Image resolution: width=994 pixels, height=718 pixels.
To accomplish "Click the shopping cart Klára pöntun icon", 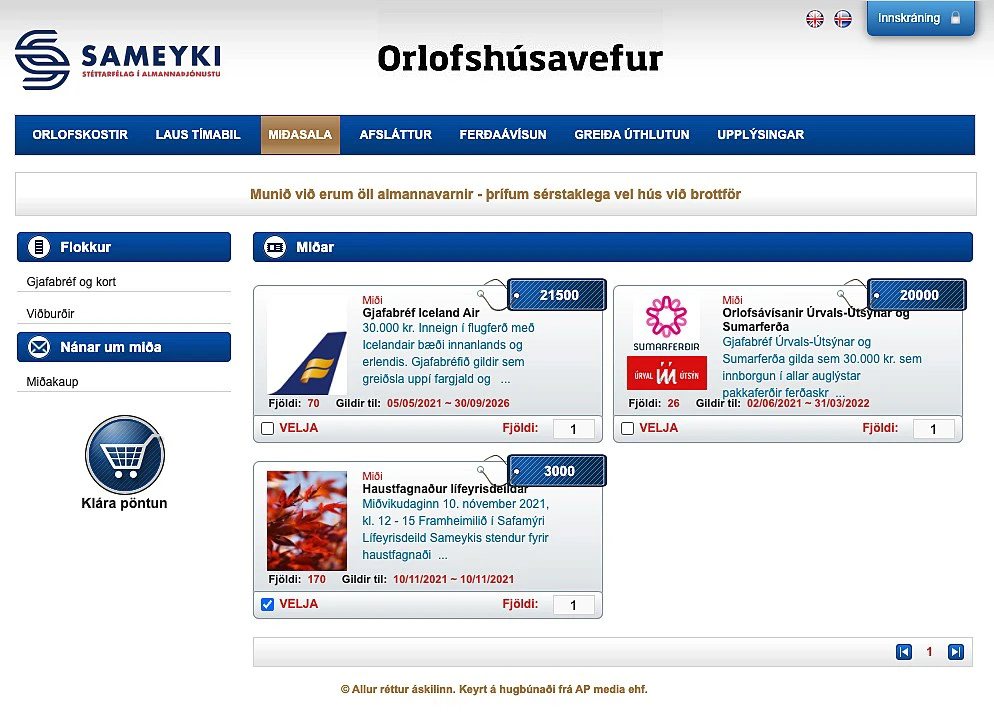I will coord(124,455).
